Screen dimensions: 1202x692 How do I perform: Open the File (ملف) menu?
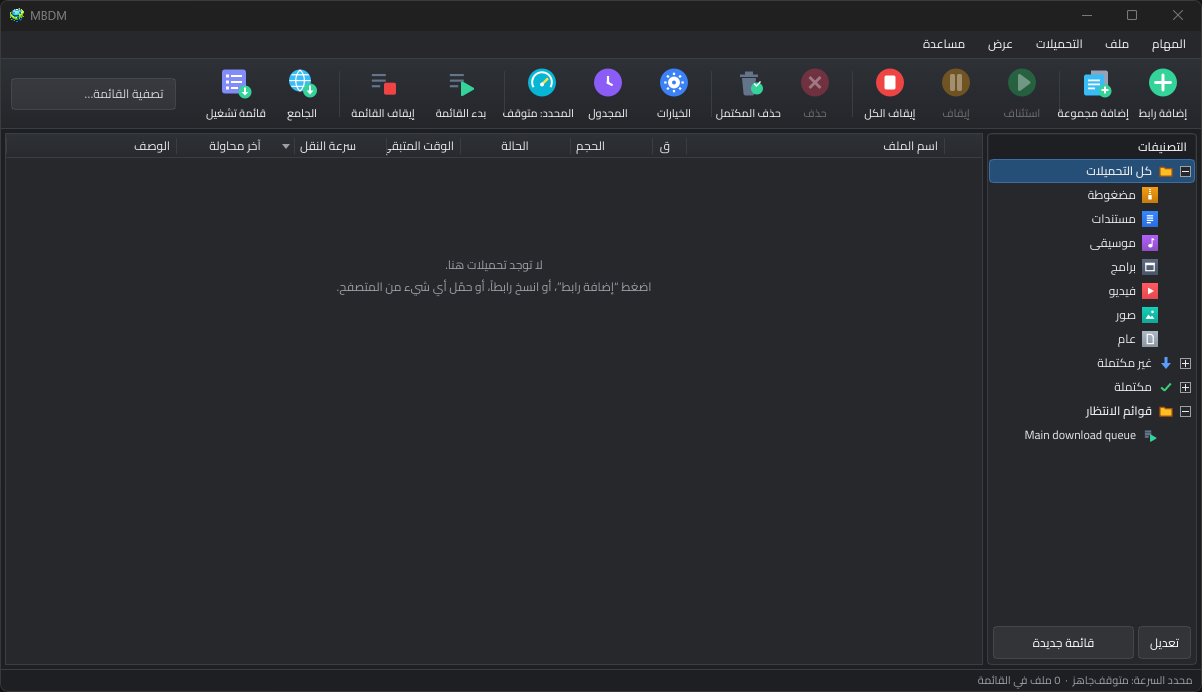(x=1117, y=44)
